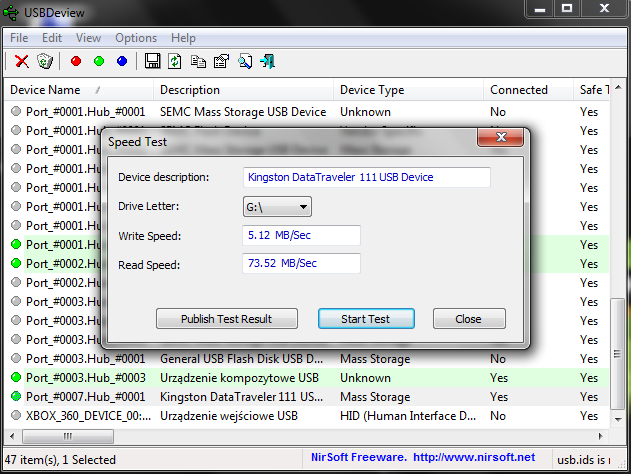This screenshot has height=476, width=631.
Task: Click the '47 item(s), 1 Selected' status text
Action: (60, 460)
